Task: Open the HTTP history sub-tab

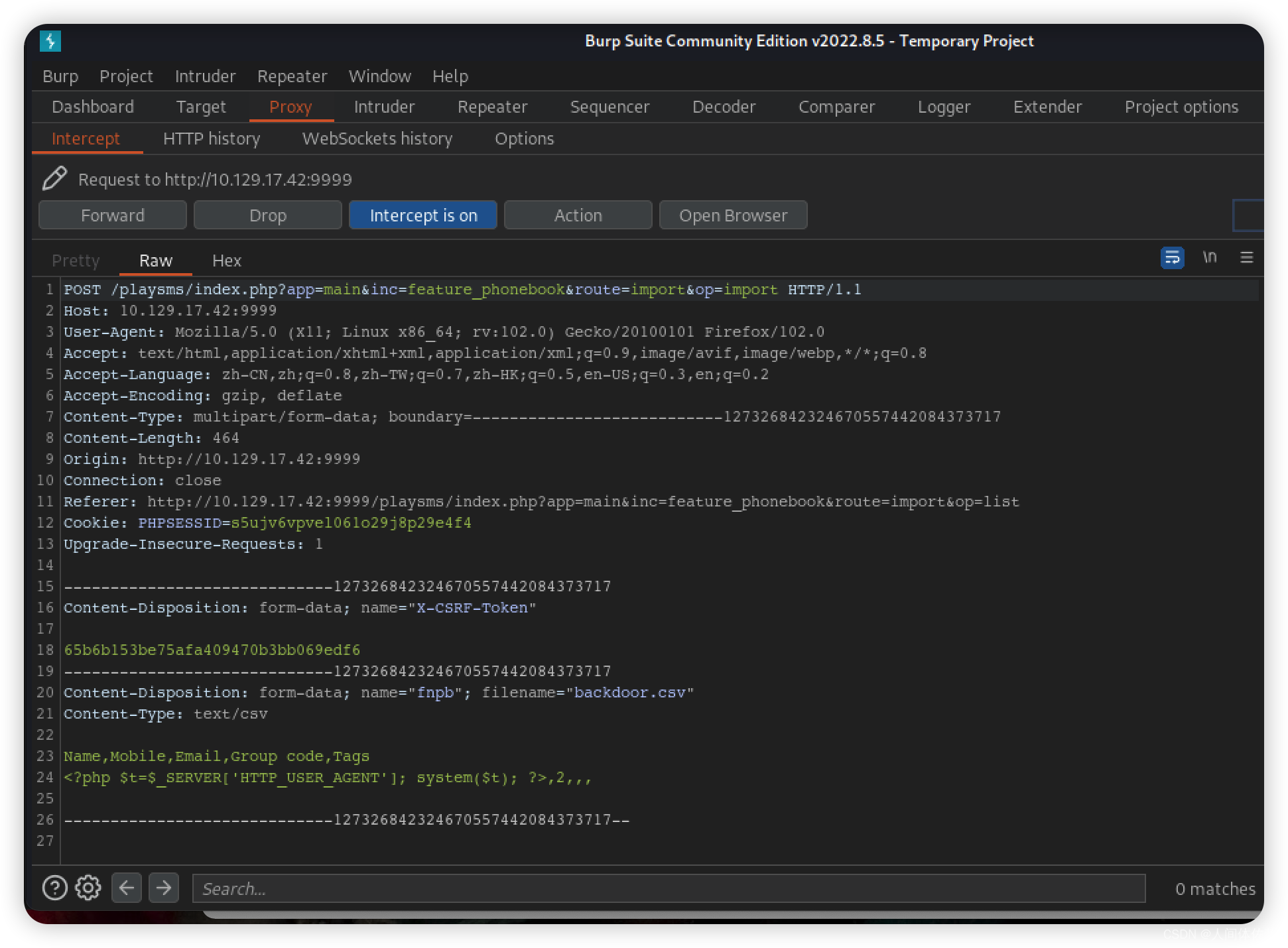Action: coord(212,139)
